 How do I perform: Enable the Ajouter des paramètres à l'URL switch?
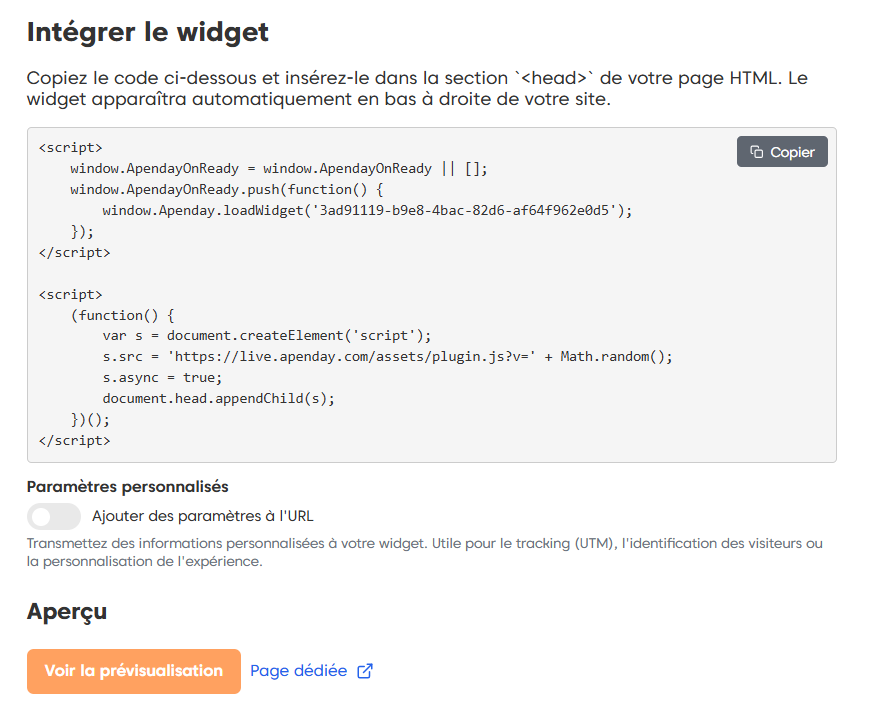[x=54, y=516]
